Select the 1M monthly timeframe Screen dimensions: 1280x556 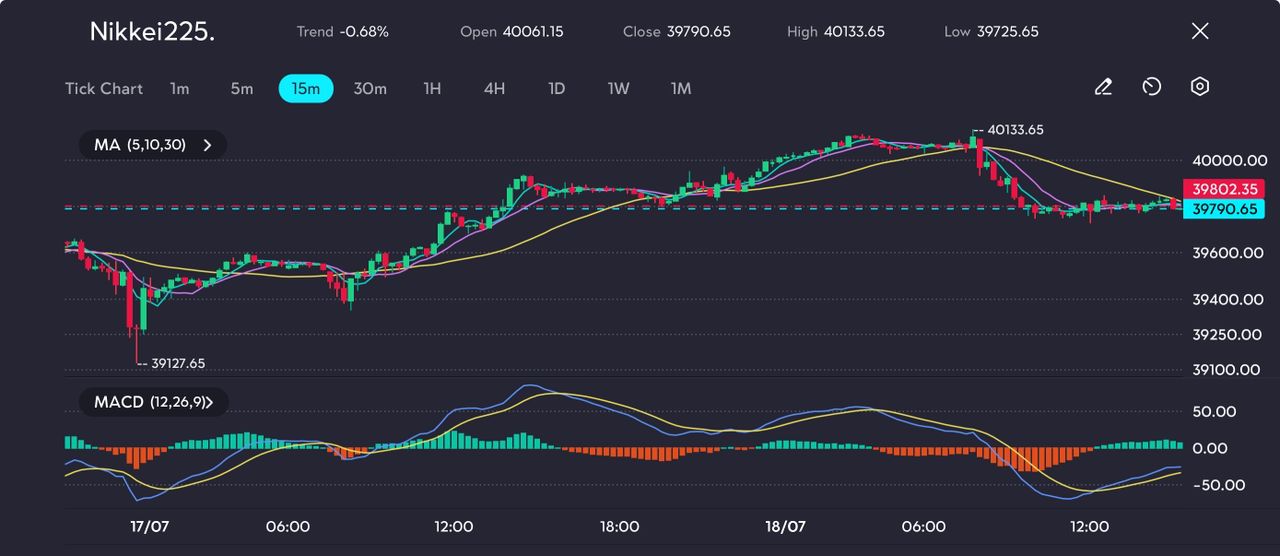coord(681,89)
